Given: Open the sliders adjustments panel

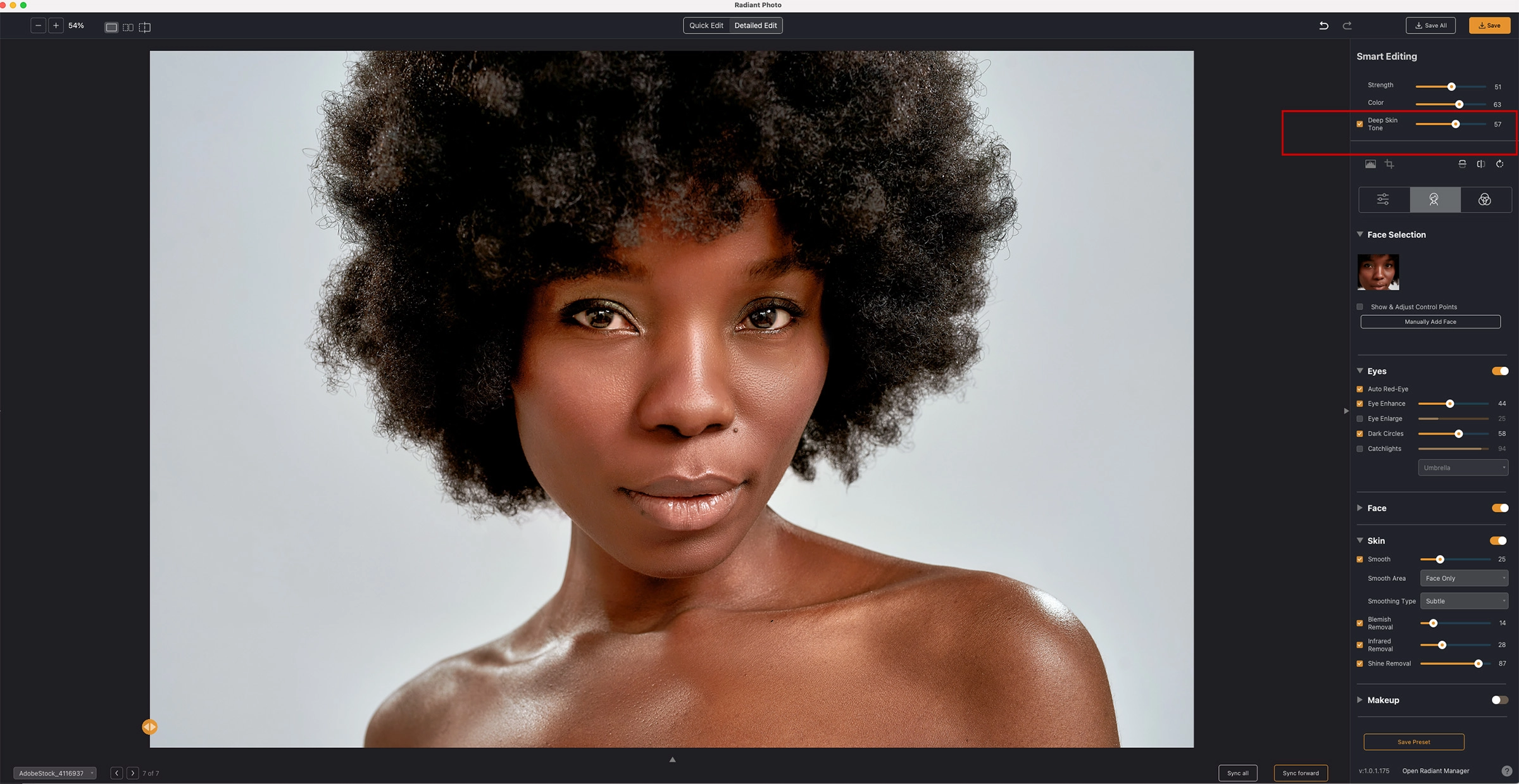Looking at the screenshot, I should [x=1383, y=200].
